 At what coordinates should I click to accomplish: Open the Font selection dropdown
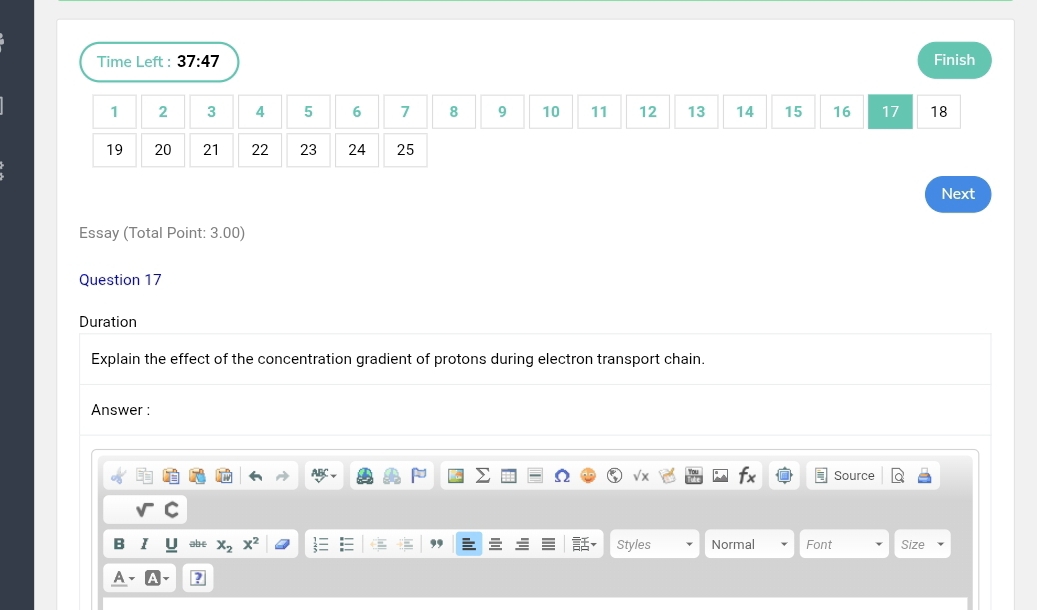844,543
